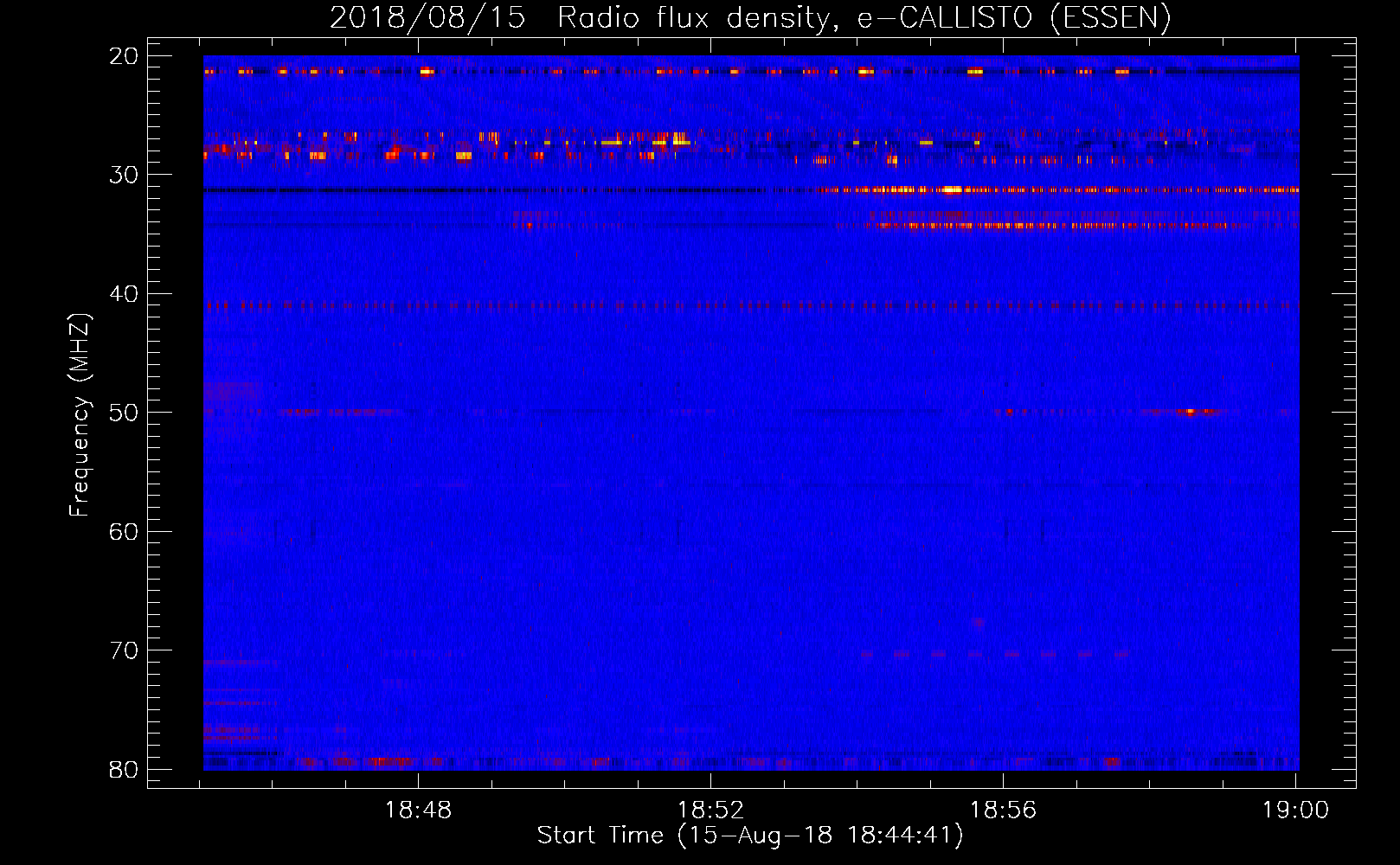Click the 'Frequency (MHZ)' axis label
Screen dimensions: 1400x865
(80, 415)
